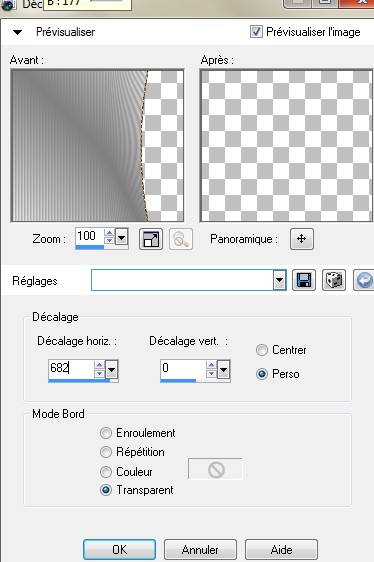Open the Décalage vert. slider dropdown

coord(223,370)
